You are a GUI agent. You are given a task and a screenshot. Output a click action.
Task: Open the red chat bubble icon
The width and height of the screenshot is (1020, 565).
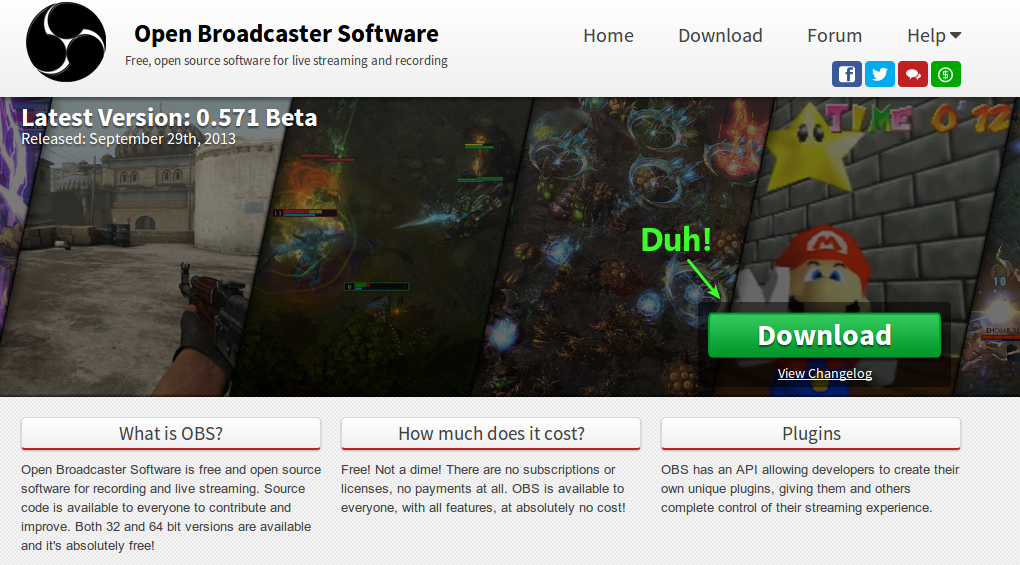(x=913, y=74)
